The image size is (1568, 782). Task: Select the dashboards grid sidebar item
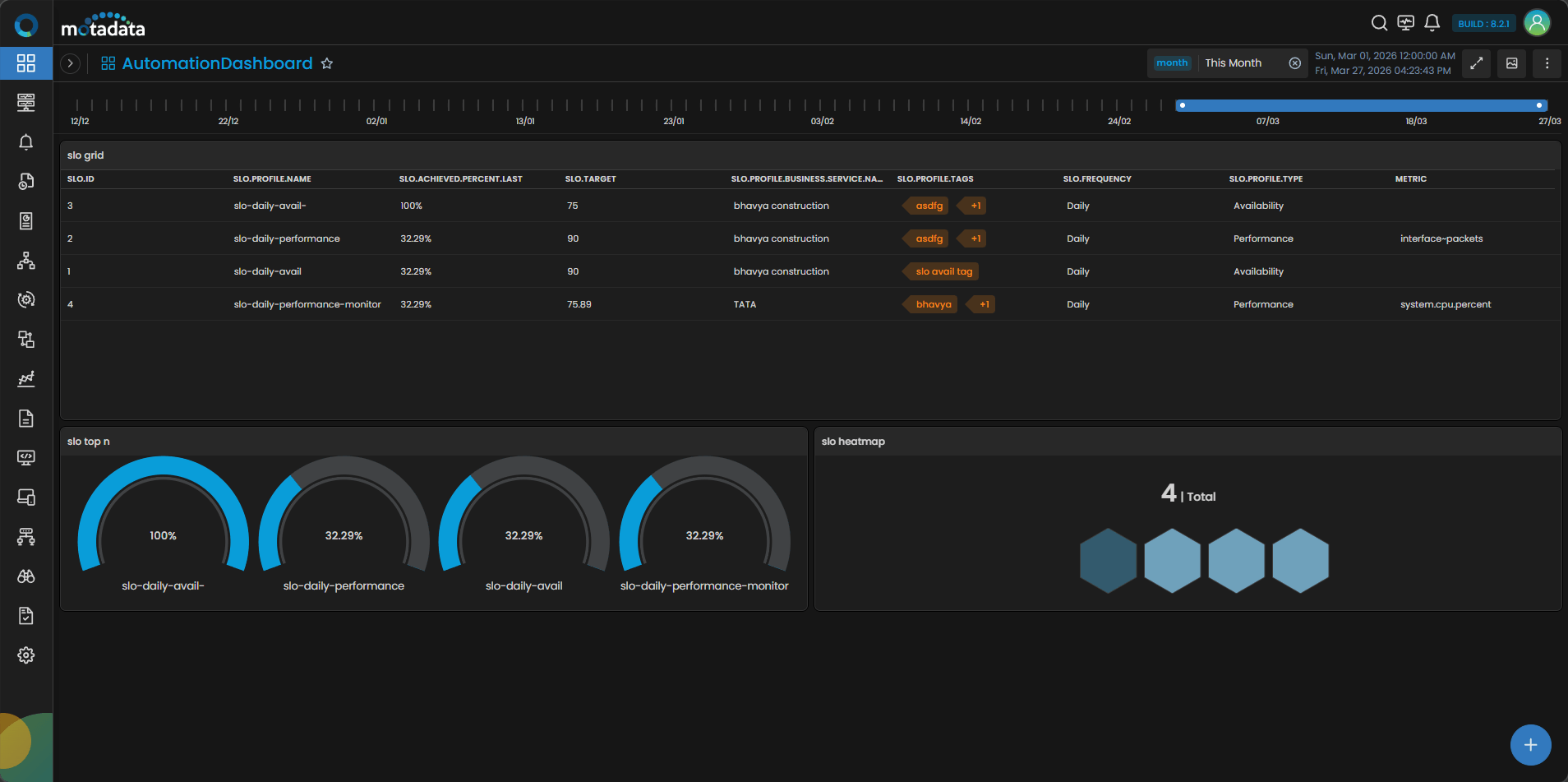pyautogui.click(x=26, y=63)
